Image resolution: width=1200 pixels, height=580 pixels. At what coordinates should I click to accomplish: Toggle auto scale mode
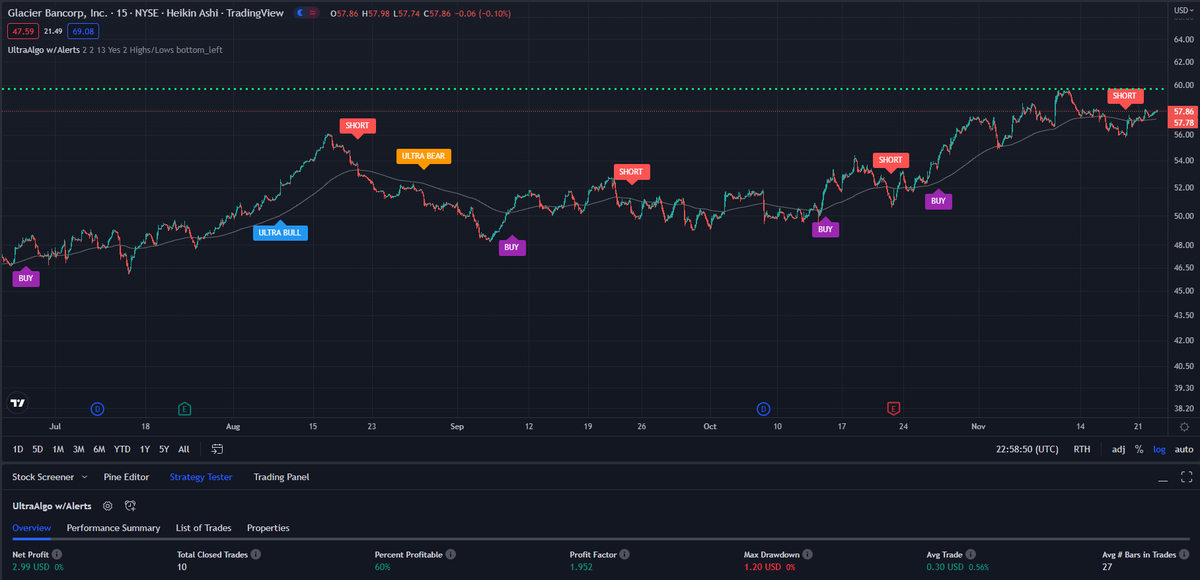pyautogui.click(x=1184, y=450)
